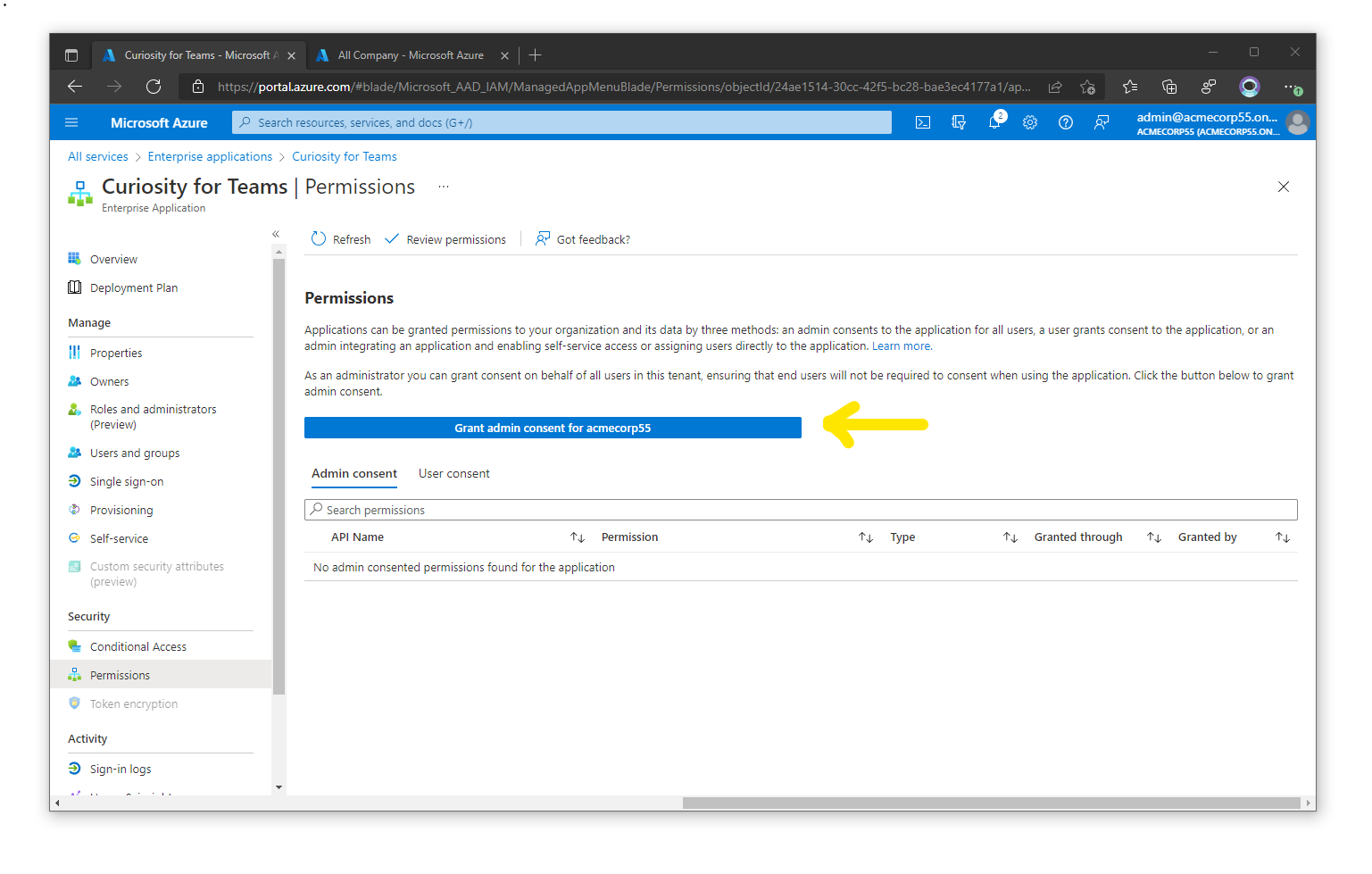
Task: Click Review permissions in the toolbar
Action: click(445, 239)
